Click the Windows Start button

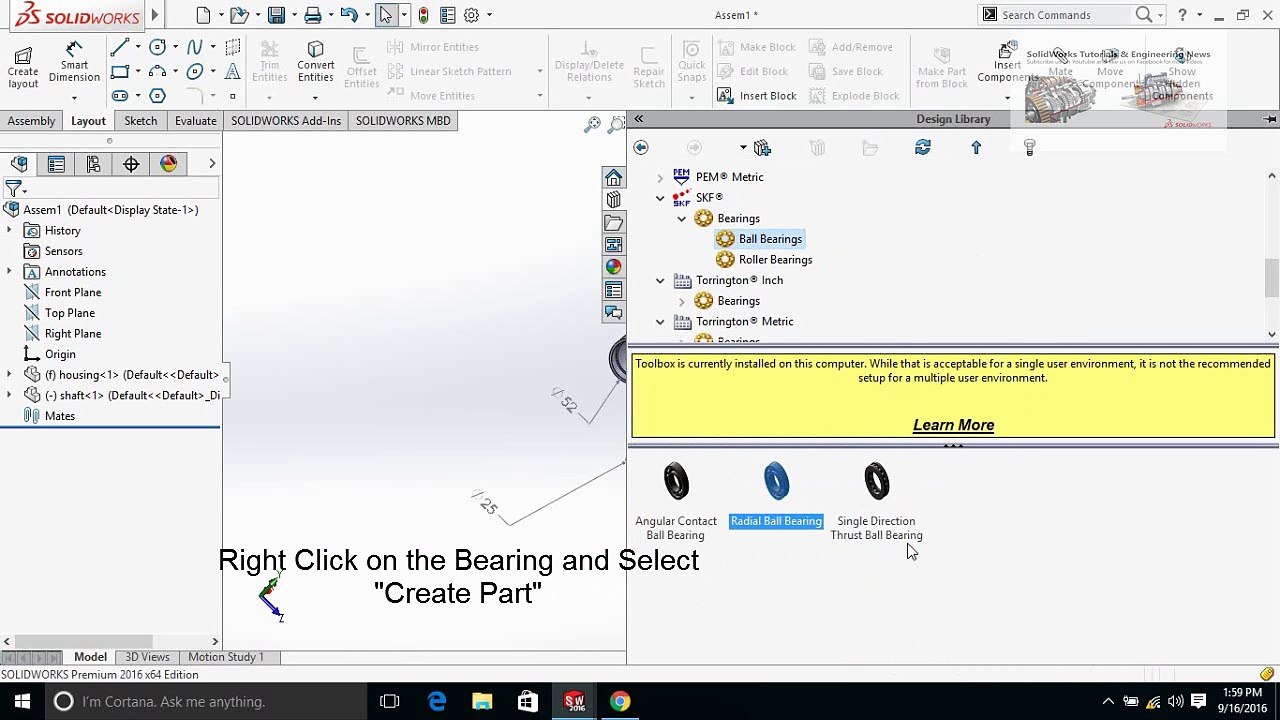coord(22,702)
